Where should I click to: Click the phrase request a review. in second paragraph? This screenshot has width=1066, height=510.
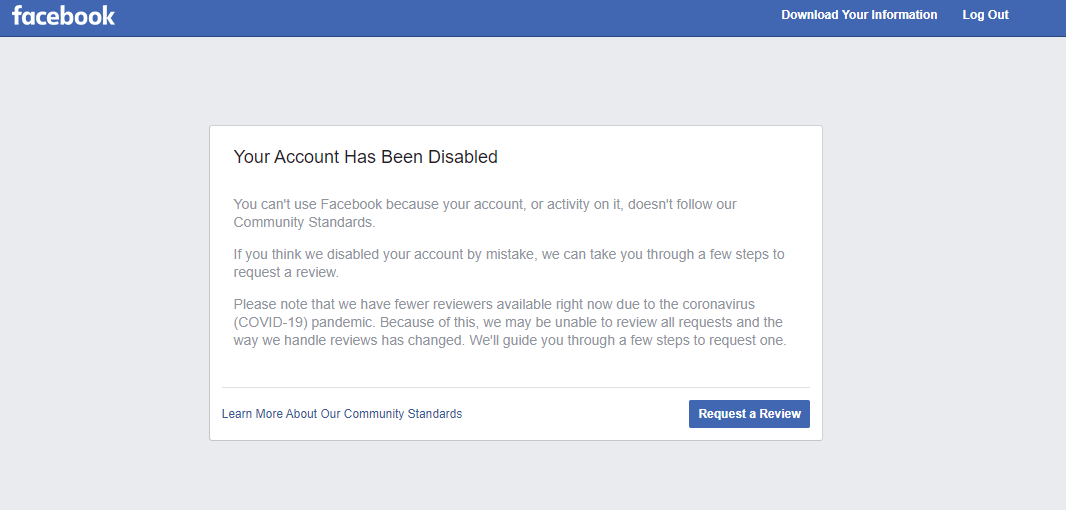pyautogui.click(x=286, y=273)
